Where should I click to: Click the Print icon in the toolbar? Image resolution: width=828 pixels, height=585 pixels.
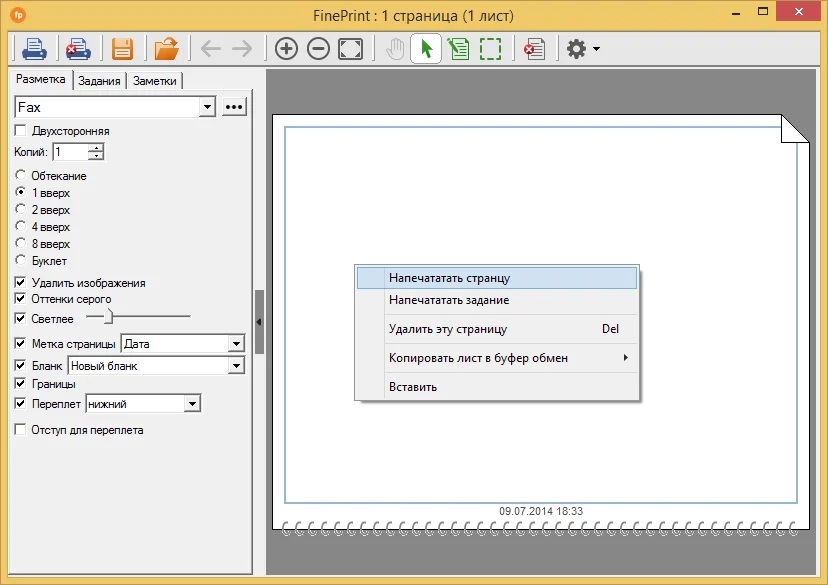(x=35, y=48)
